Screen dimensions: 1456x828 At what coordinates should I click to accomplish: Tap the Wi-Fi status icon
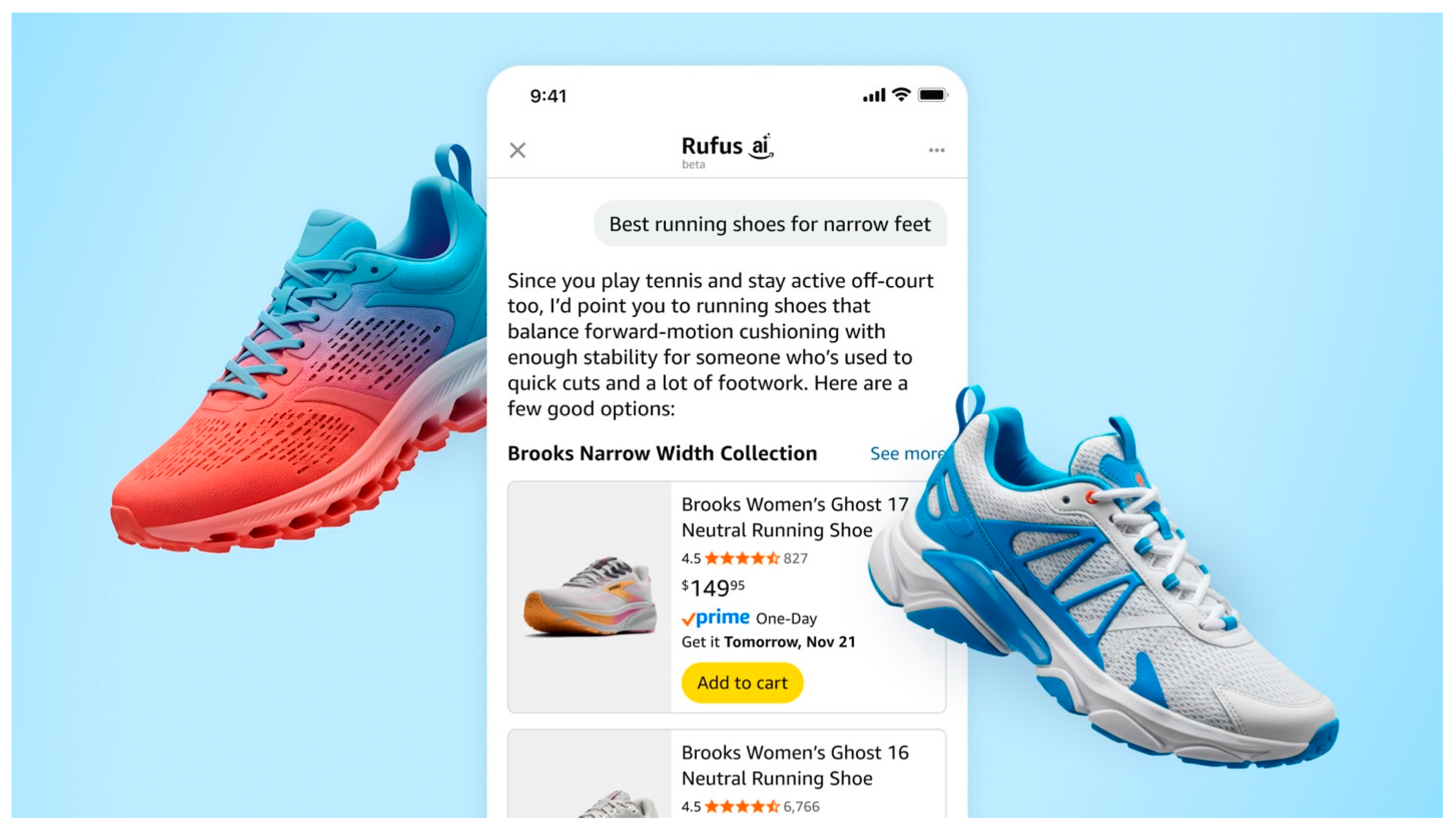[901, 94]
